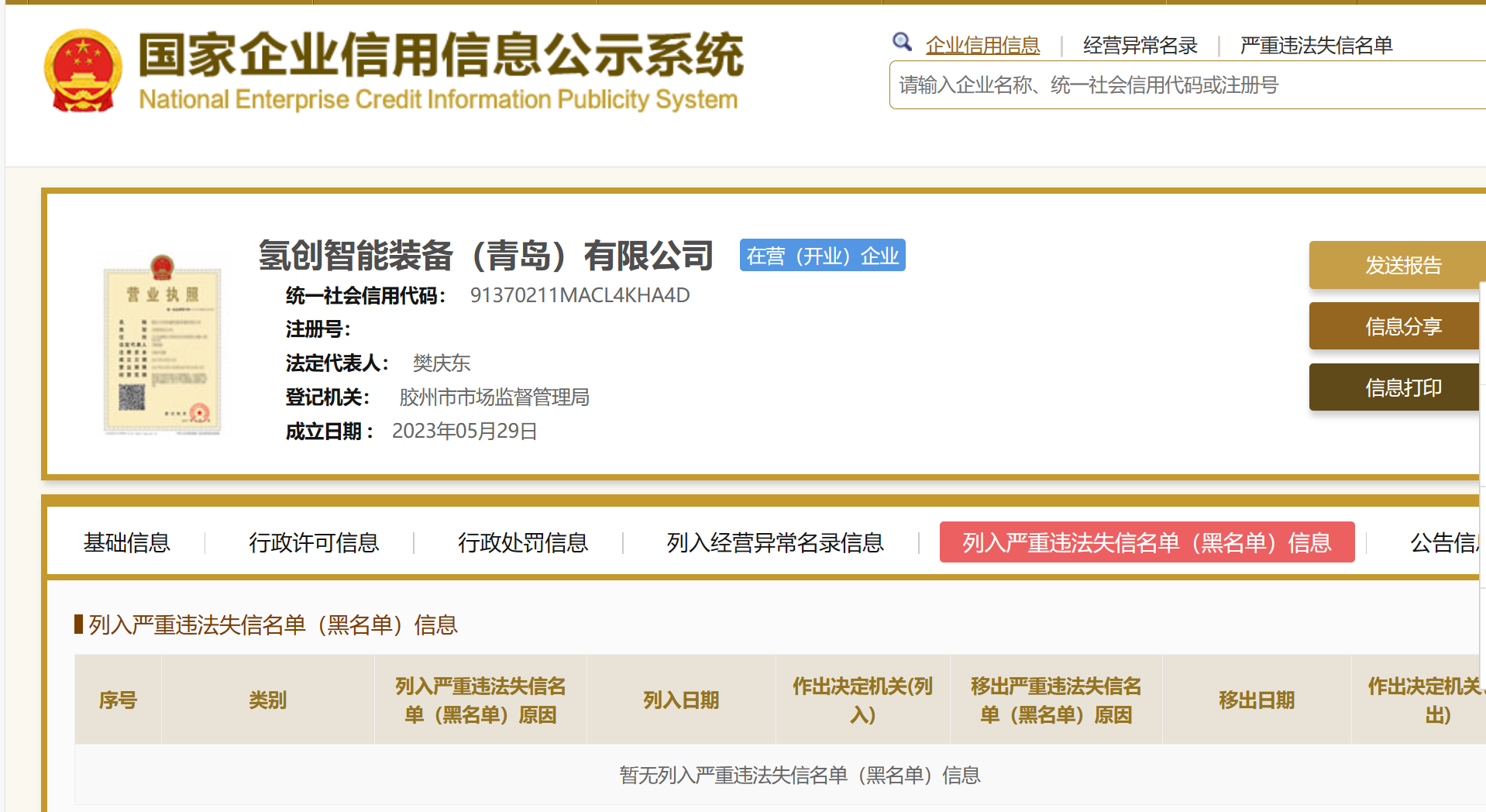Click the search magnifier icon

click(902, 42)
